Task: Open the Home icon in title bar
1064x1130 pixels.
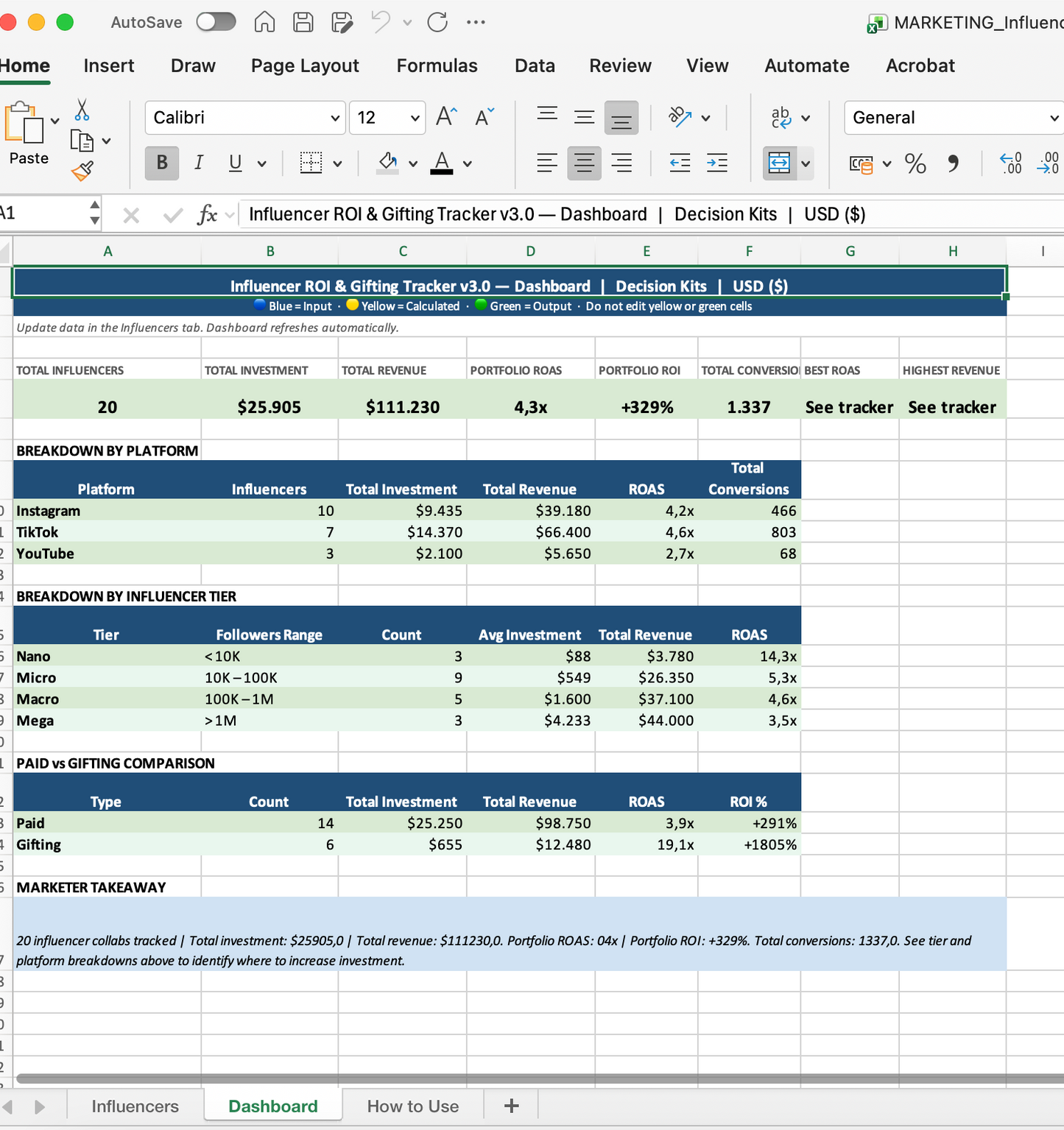Action: coord(264,22)
